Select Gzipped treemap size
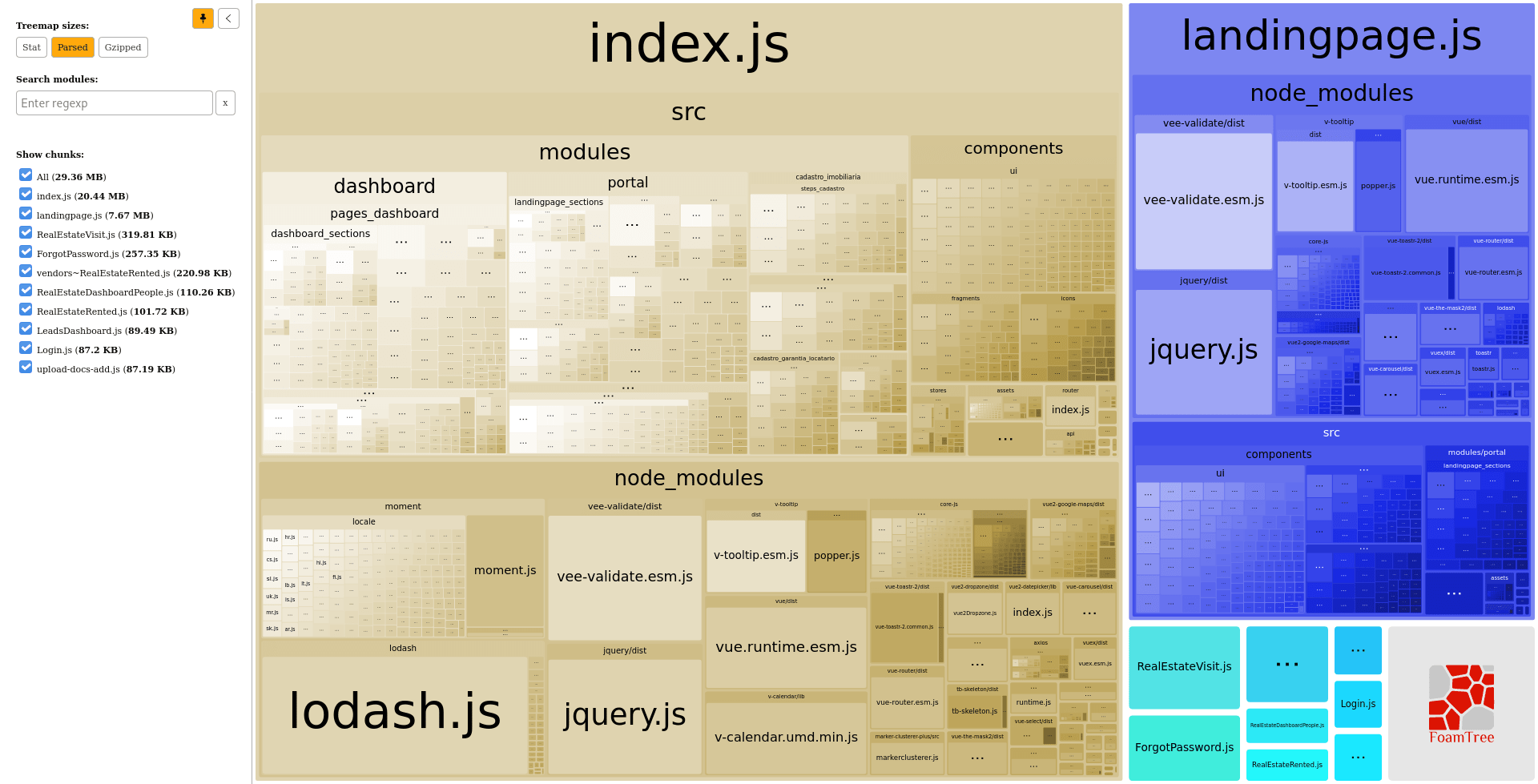1538x784 pixels. 123,47
